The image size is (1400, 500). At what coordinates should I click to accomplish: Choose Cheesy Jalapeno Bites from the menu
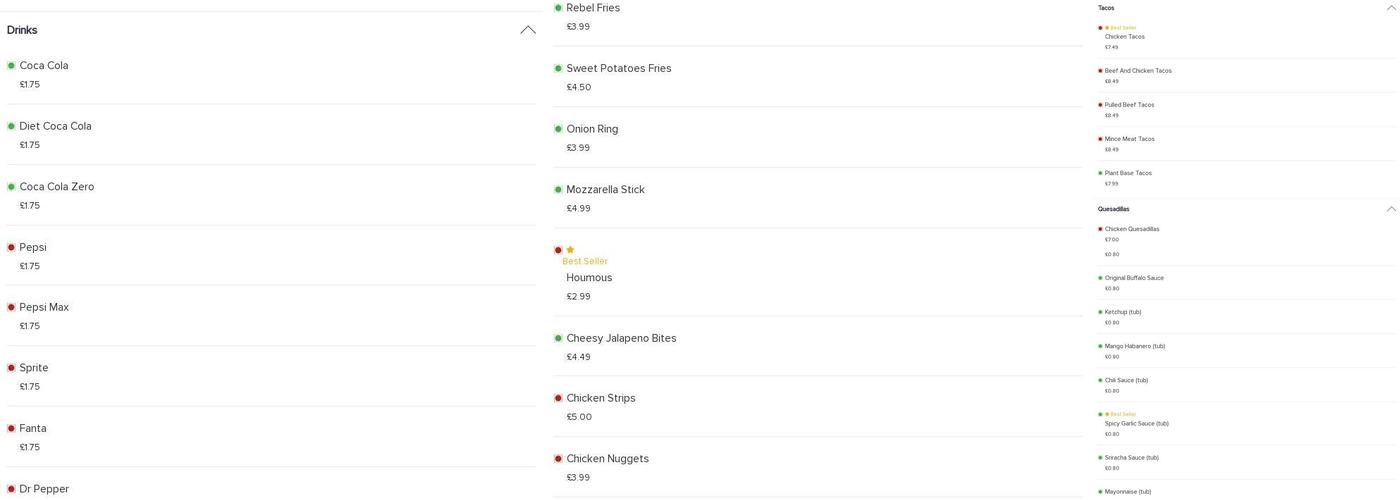click(x=621, y=338)
